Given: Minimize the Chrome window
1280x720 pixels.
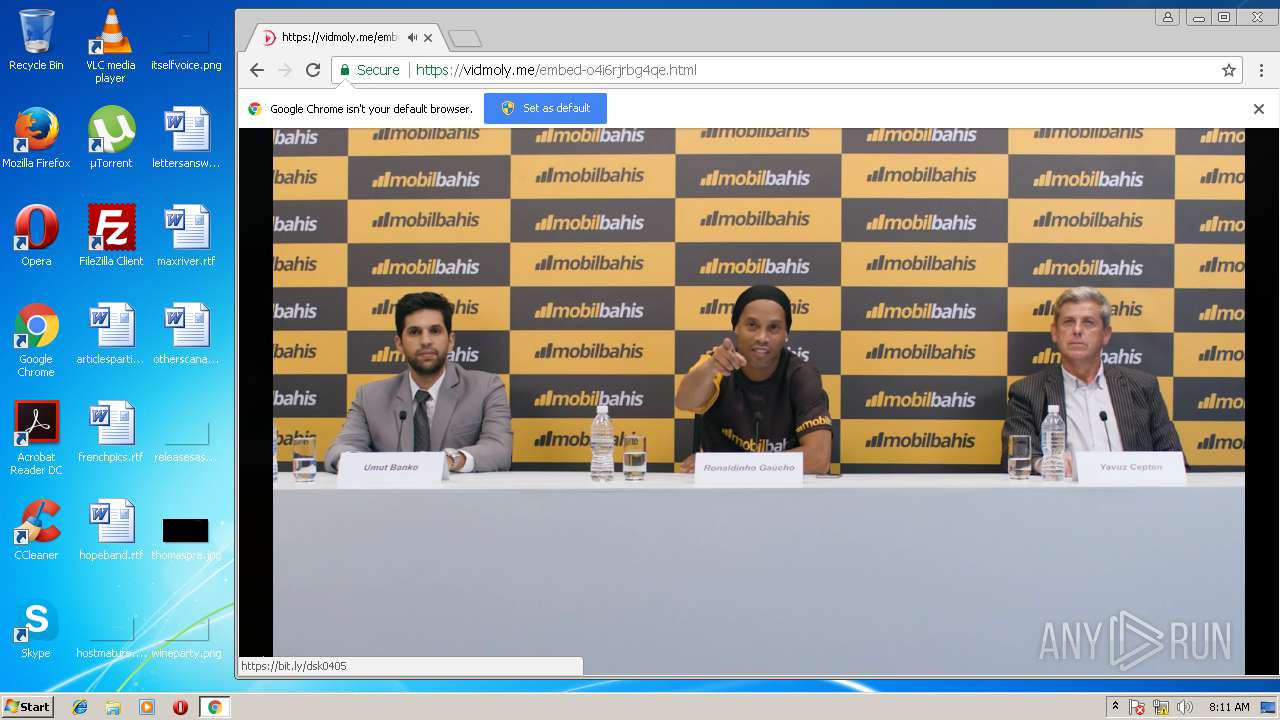Looking at the screenshot, I should coord(1198,17).
